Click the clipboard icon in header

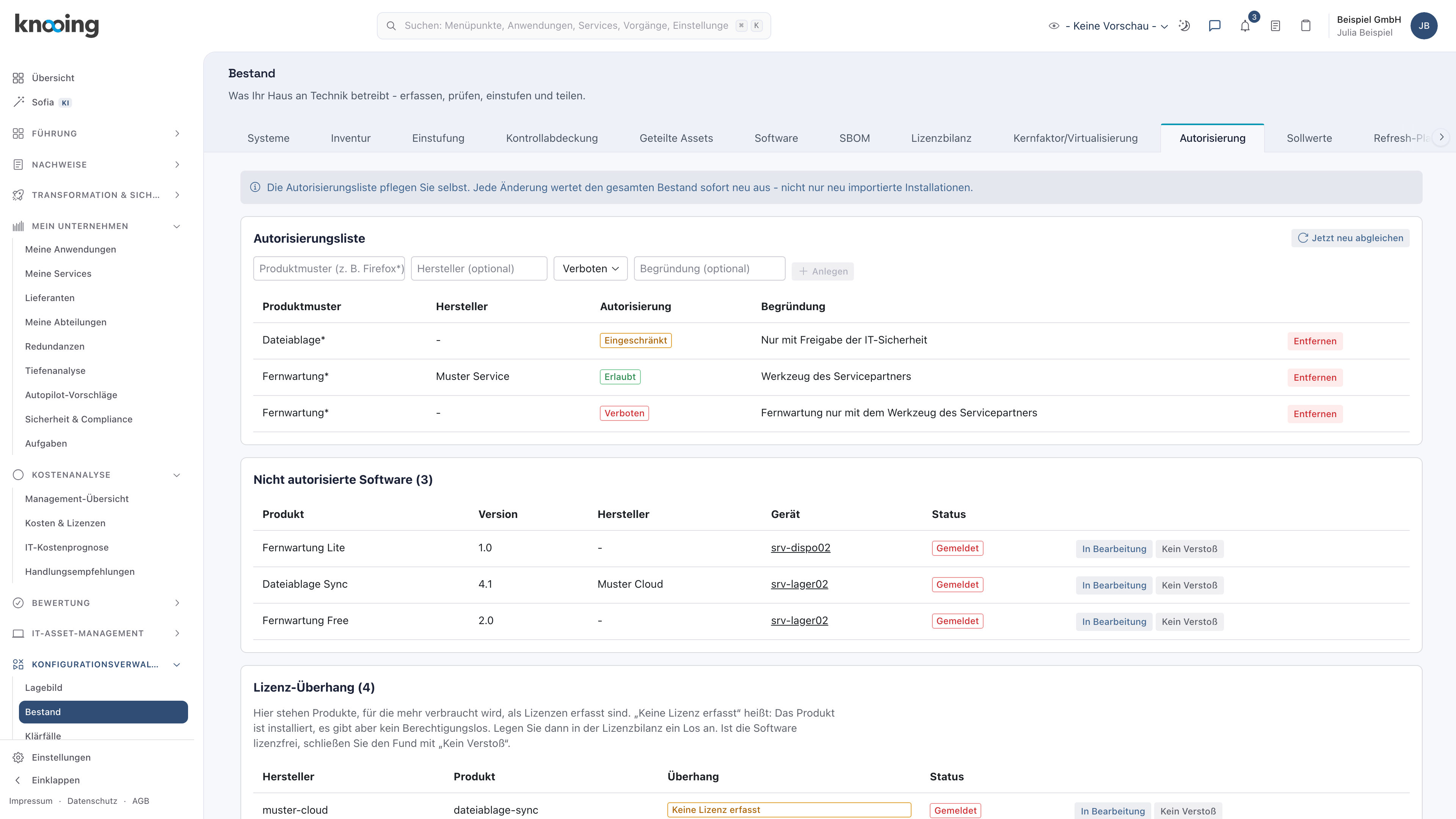point(1305,25)
